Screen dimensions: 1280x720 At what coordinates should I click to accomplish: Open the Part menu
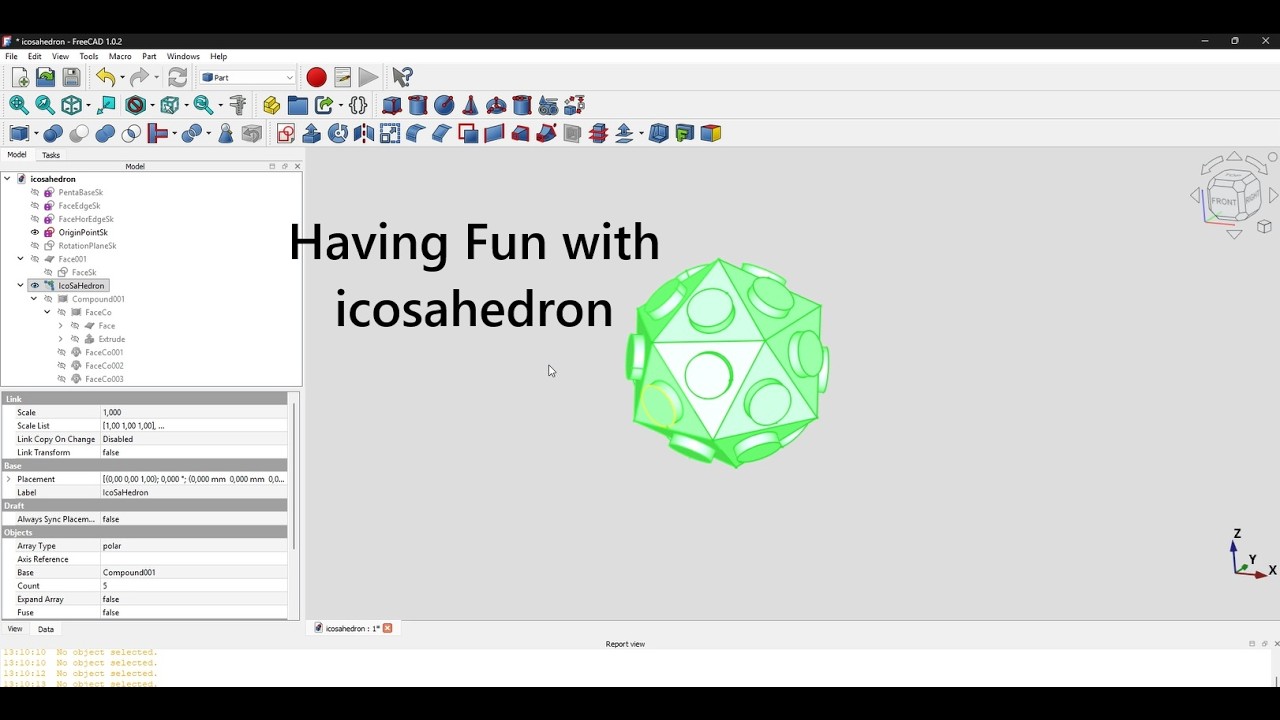click(x=149, y=57)
